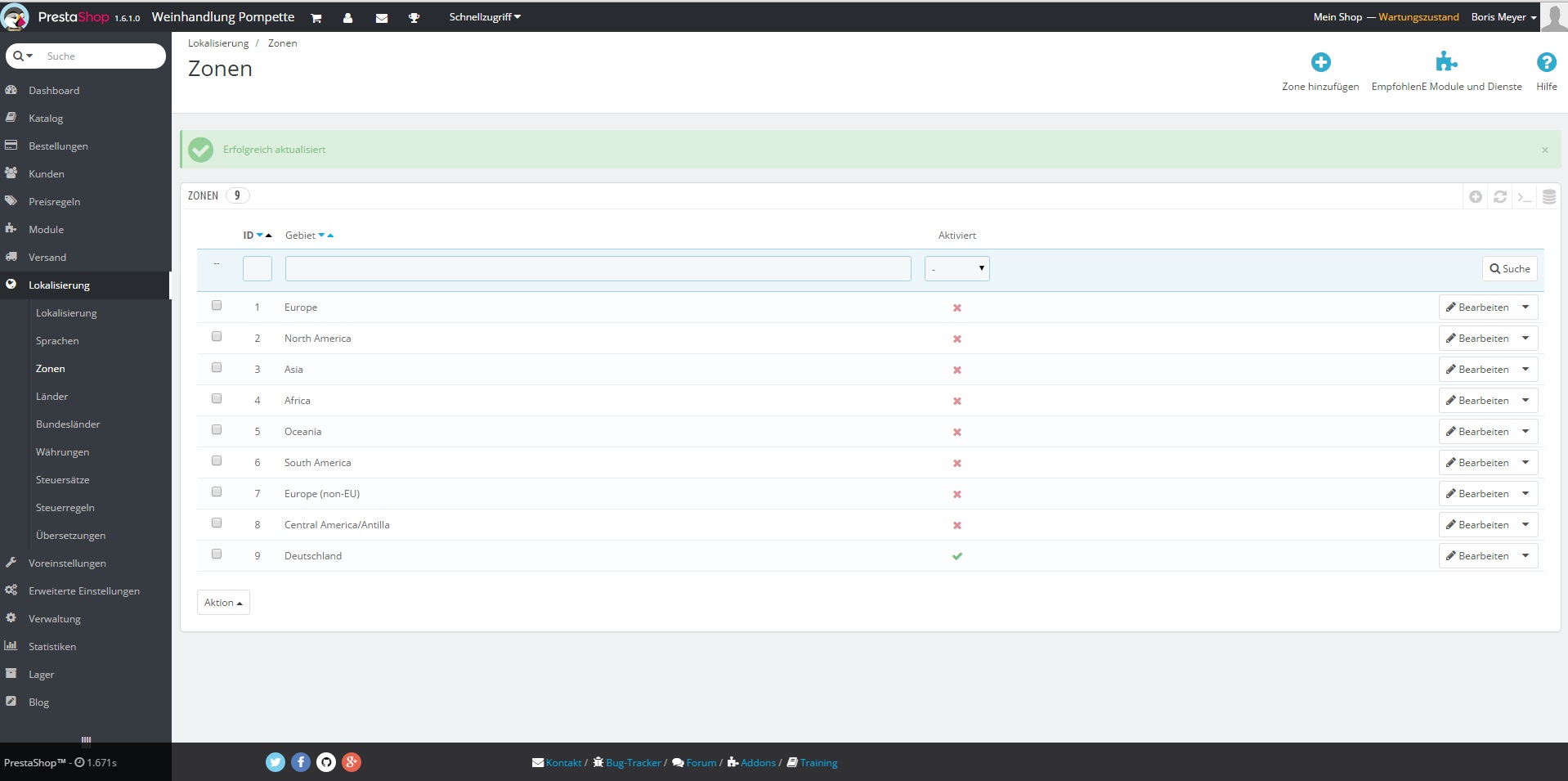Screen dimensions: 1568x781
Task: Show the SQL query icon
Action: [1525, 197]
